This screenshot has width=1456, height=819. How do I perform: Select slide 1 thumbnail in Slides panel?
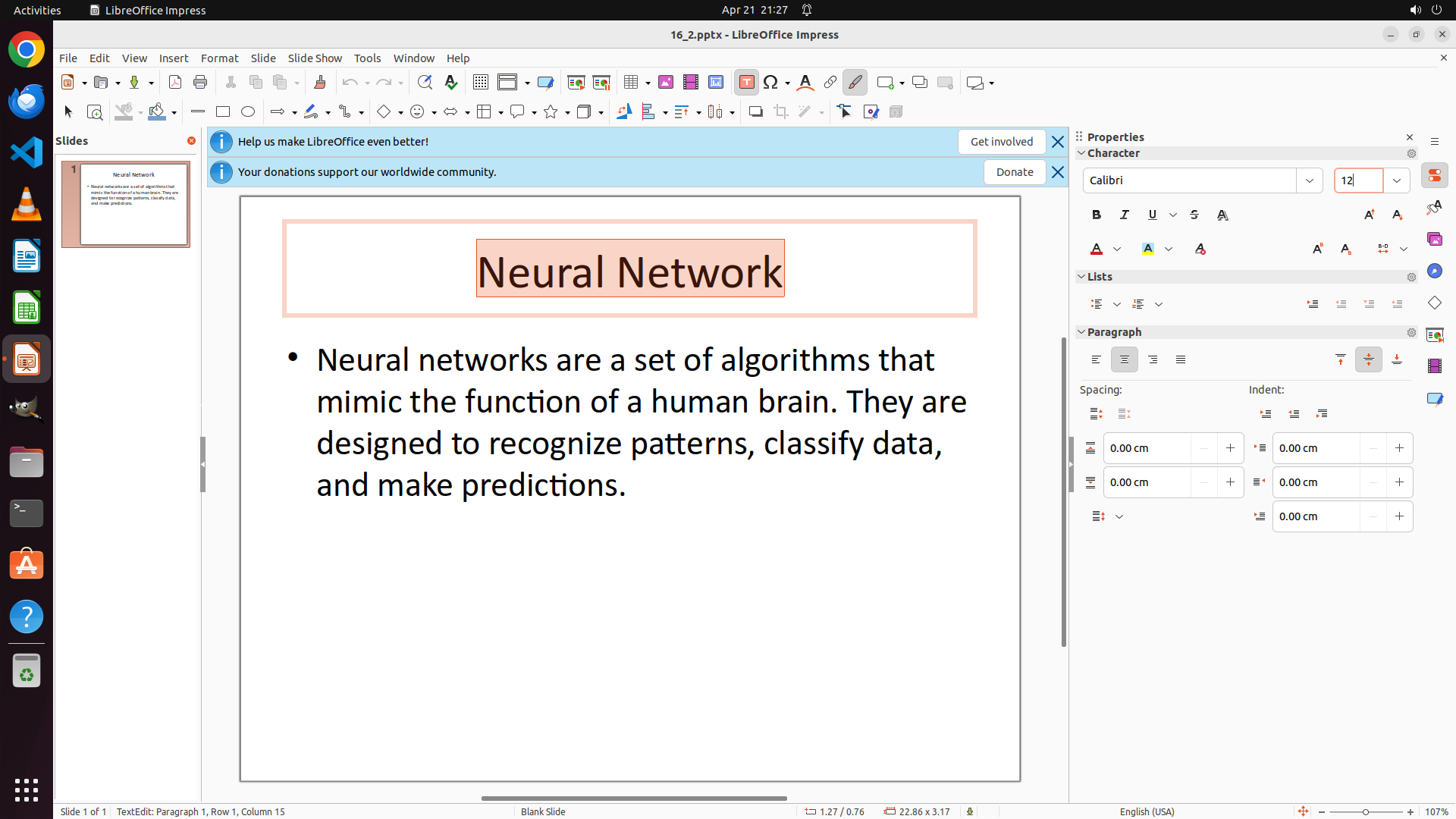(134, 203)
